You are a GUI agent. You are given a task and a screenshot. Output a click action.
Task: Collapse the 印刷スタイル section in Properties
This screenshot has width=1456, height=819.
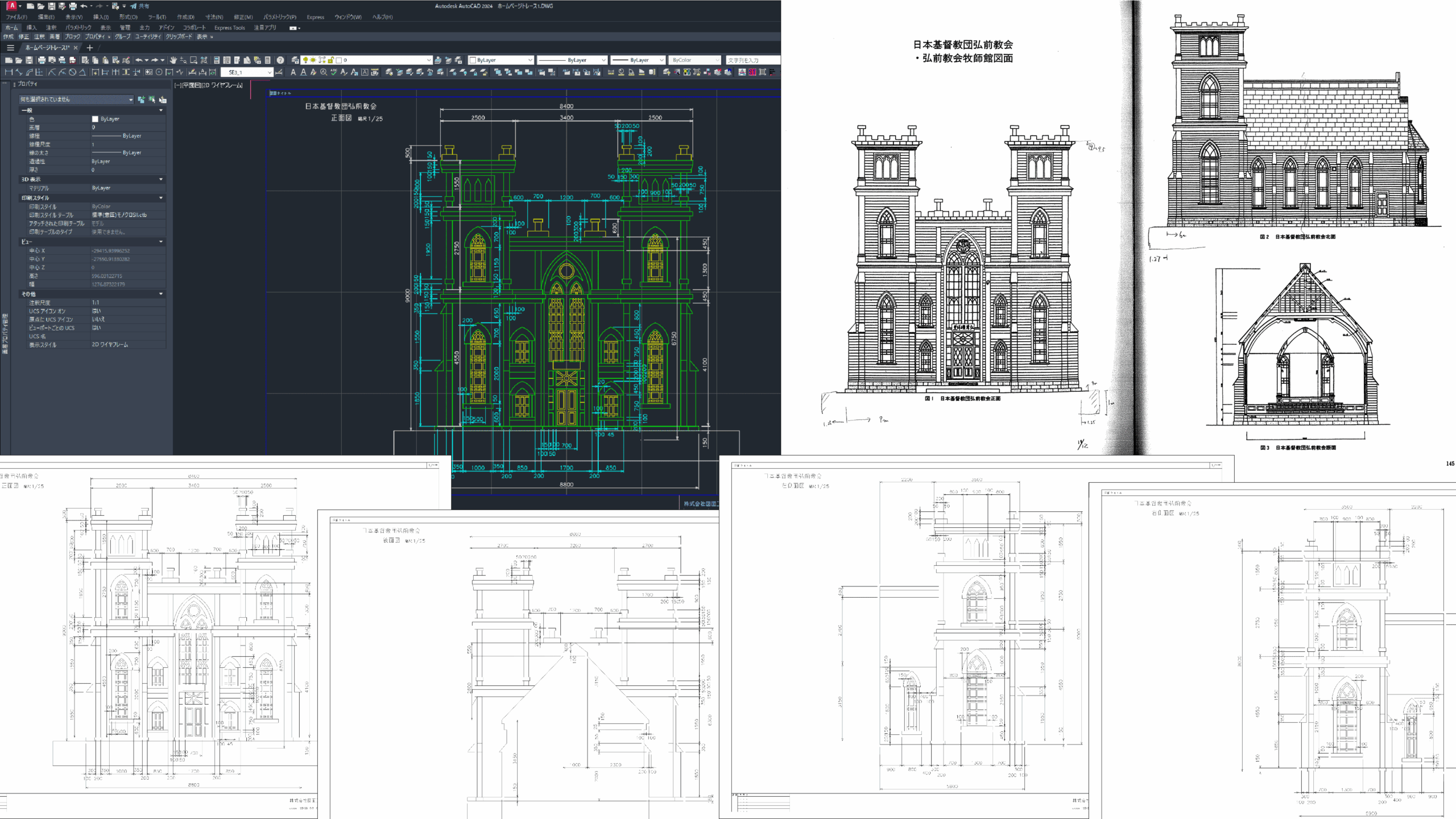pos(161,198)
